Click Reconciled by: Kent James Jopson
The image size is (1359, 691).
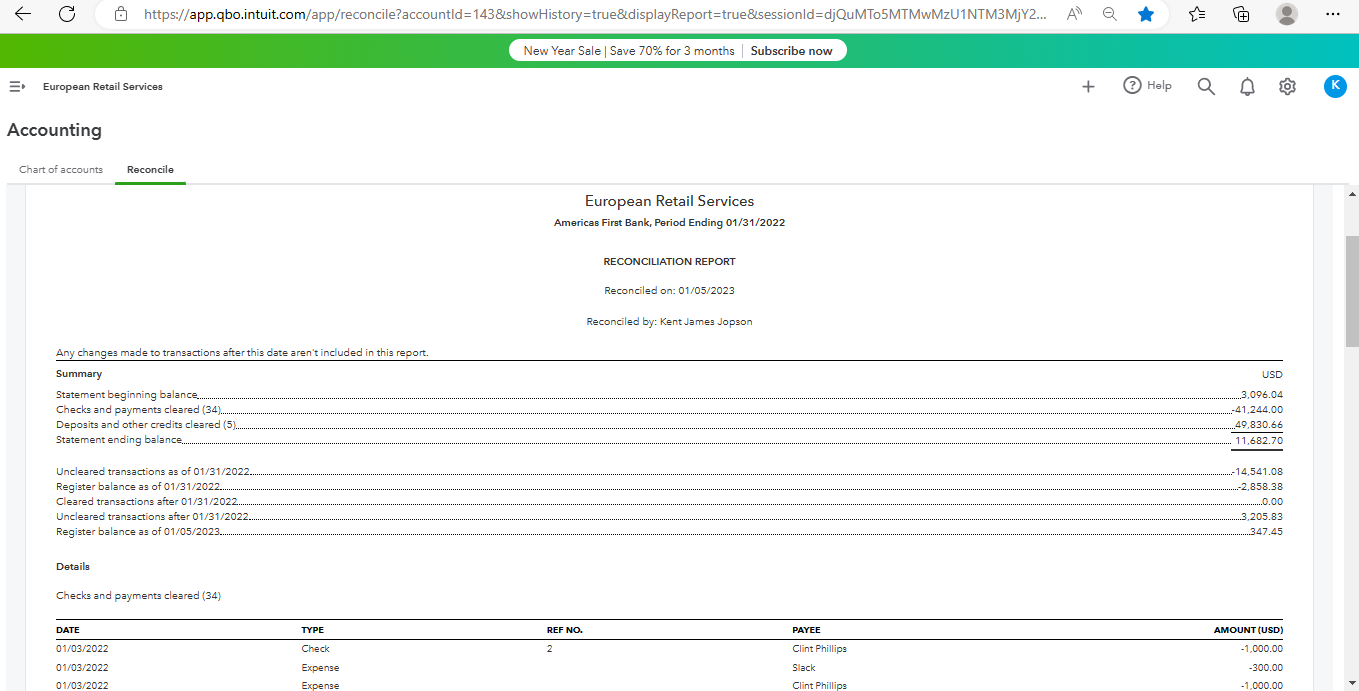pyautogui.click(x=669, y=322)
